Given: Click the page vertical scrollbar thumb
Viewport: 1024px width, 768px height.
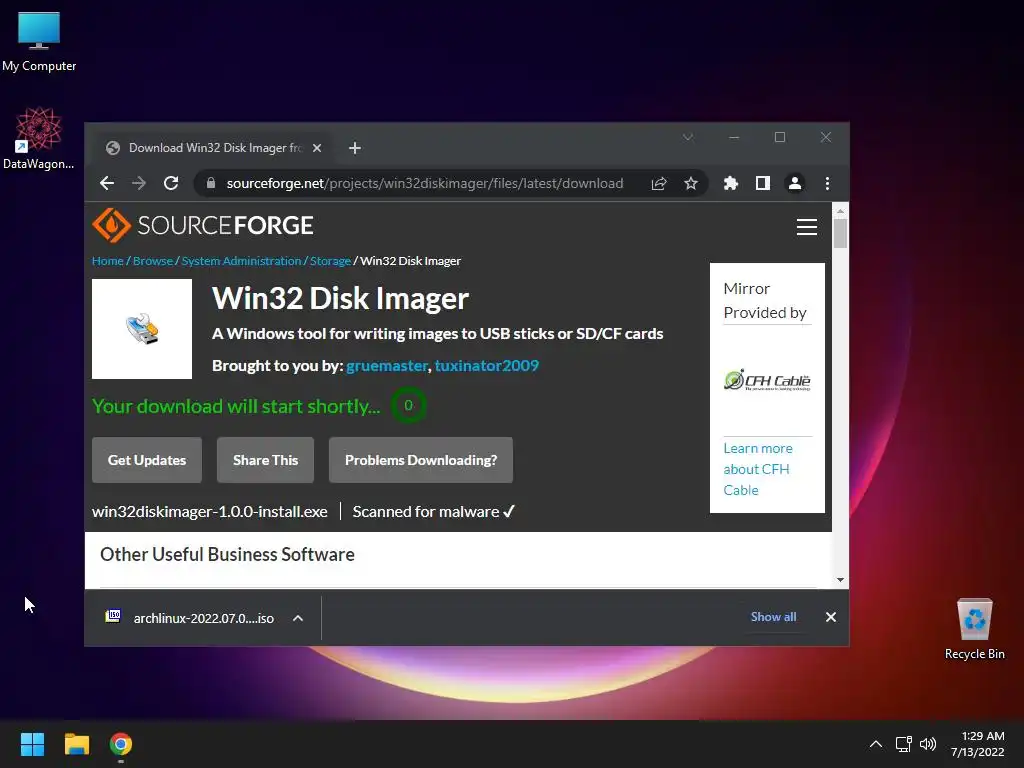Looking at the screenshot, I should pyautogui.click(x=840, y=234).
